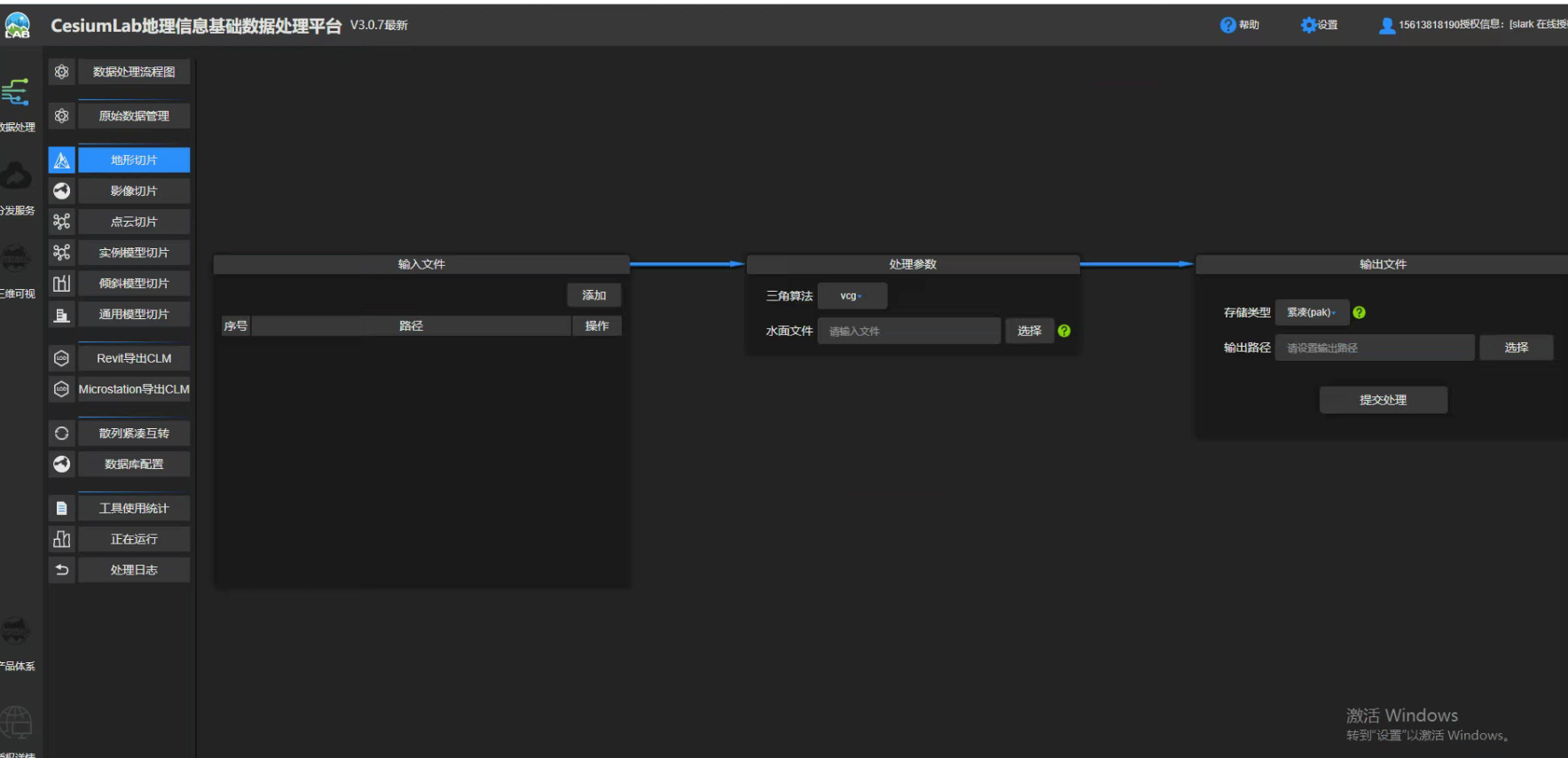Screen dimensions: 1568x758
Task: Open Revit导出CLM menu item
Action: point(134,358)
